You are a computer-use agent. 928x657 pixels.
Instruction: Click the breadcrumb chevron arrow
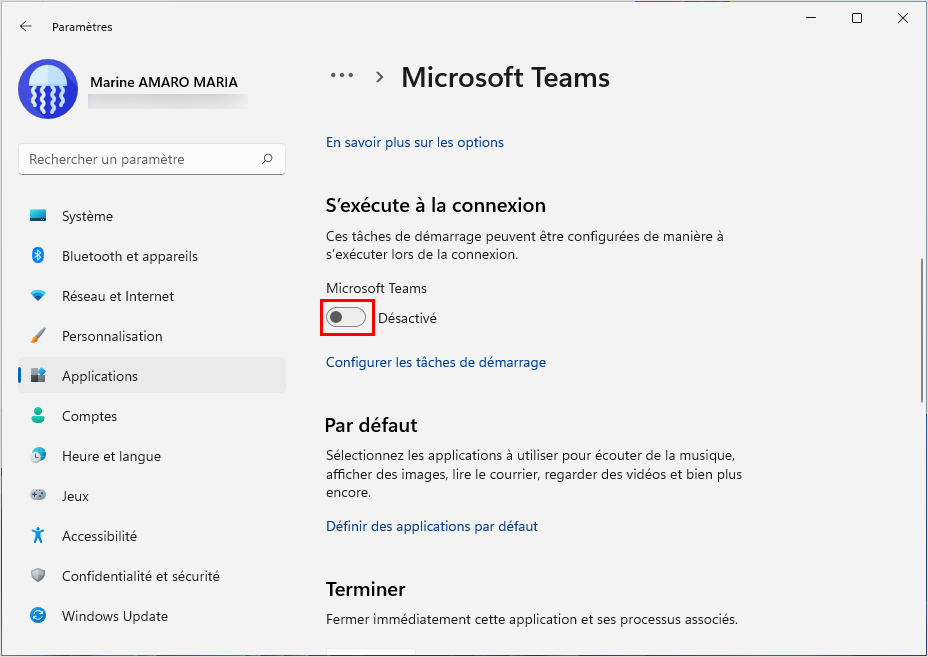[x=379, y=77]
